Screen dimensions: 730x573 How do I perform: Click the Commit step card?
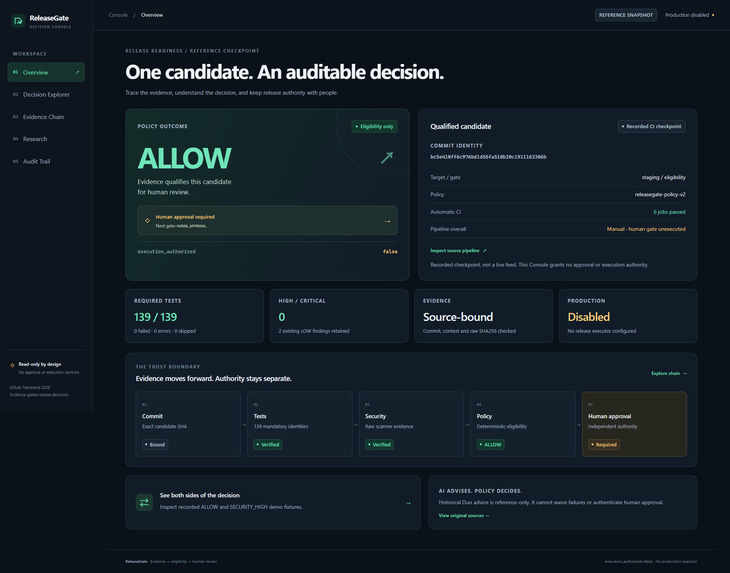[188, 424]
